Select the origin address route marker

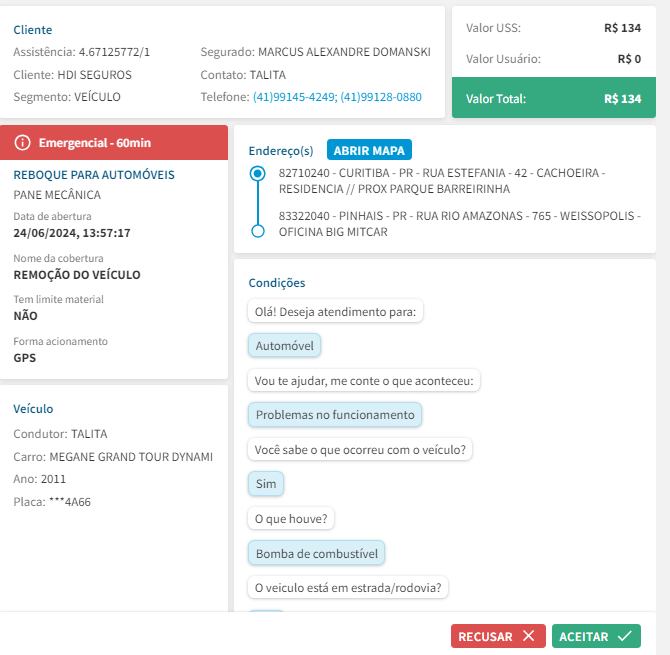point(258,173)
